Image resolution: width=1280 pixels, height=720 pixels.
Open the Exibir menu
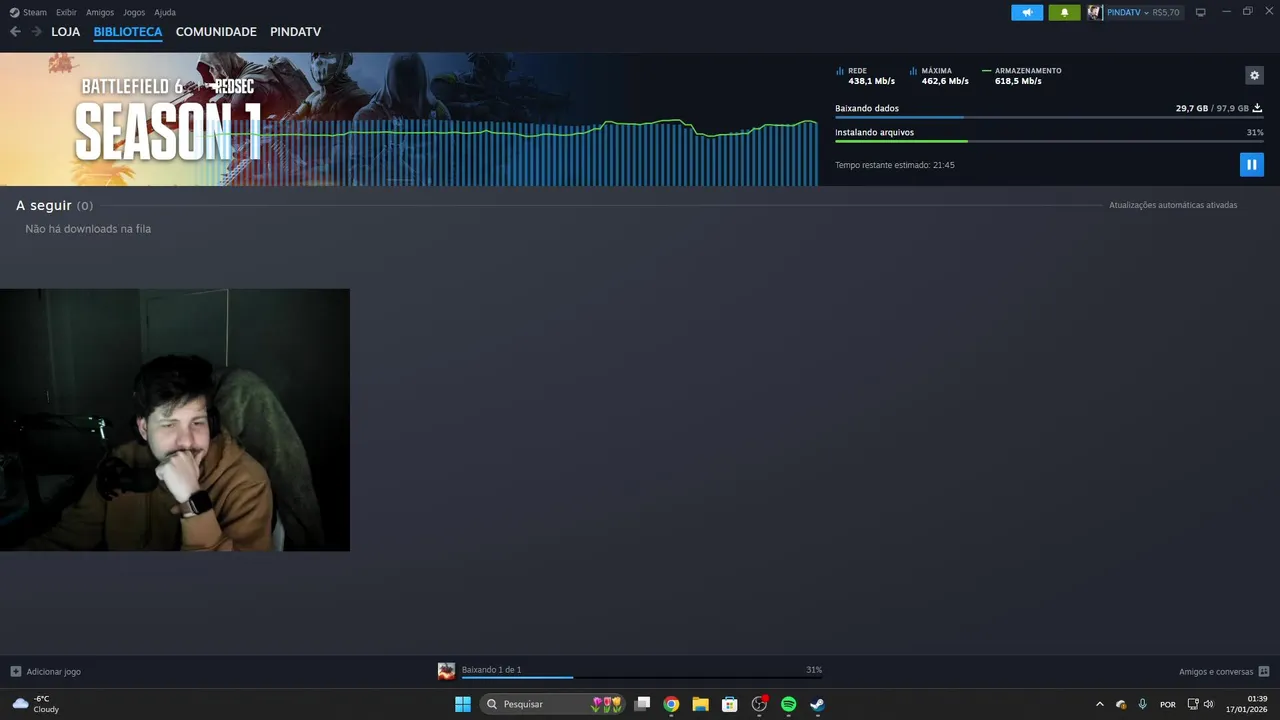tap(66, 12)
